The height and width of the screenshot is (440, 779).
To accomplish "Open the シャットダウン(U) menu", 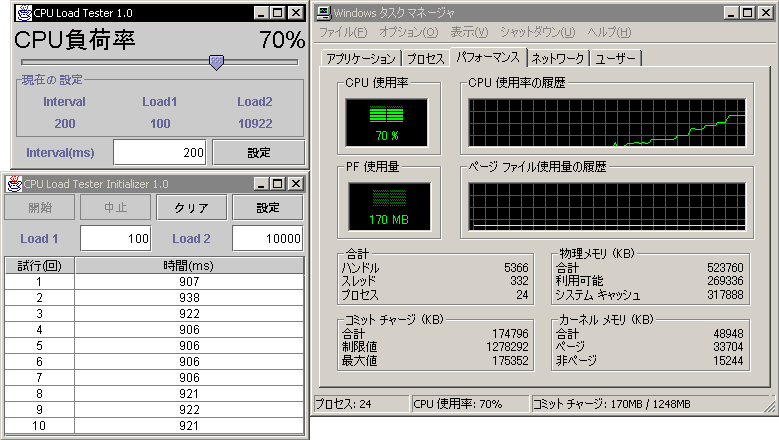I will (x=538, y=32).
